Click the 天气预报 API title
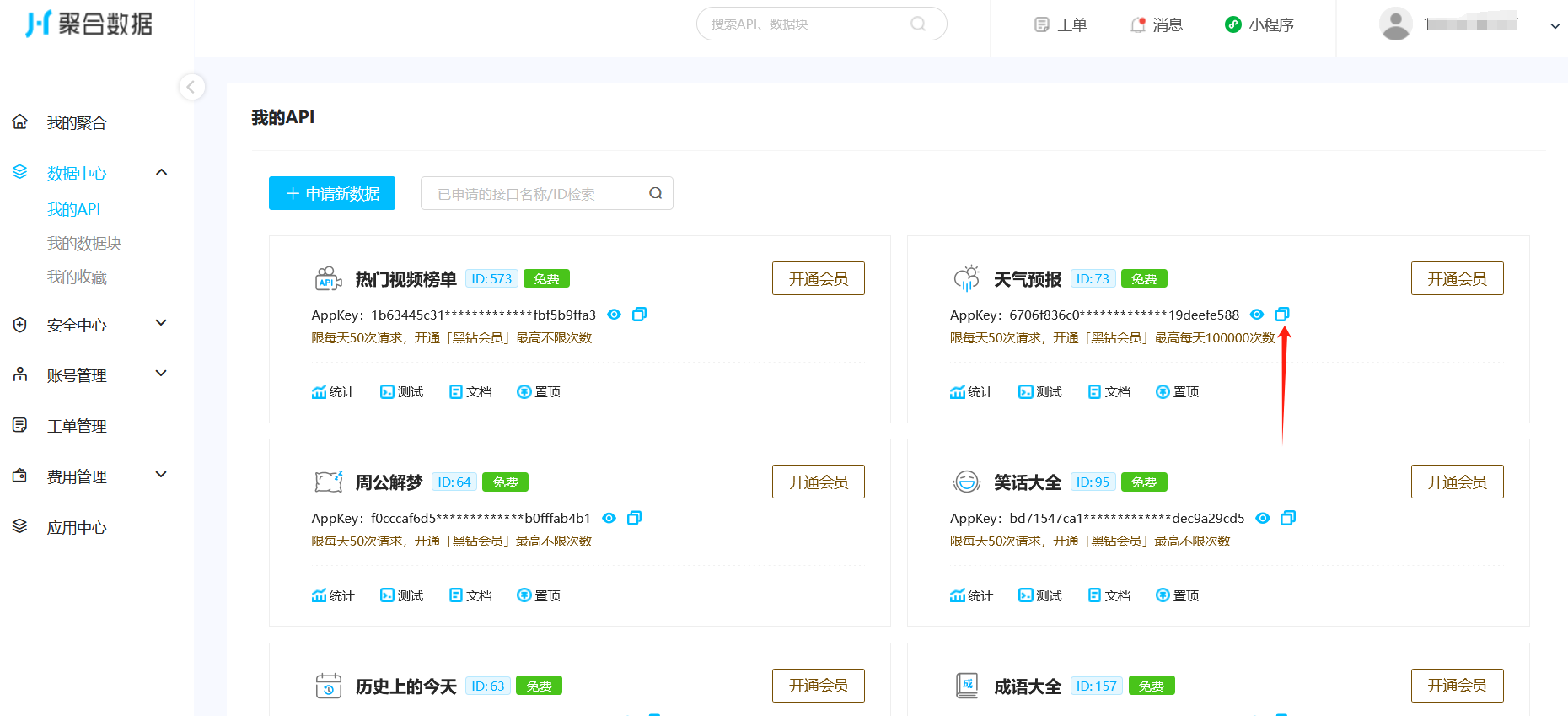 tap(1028, 279)
